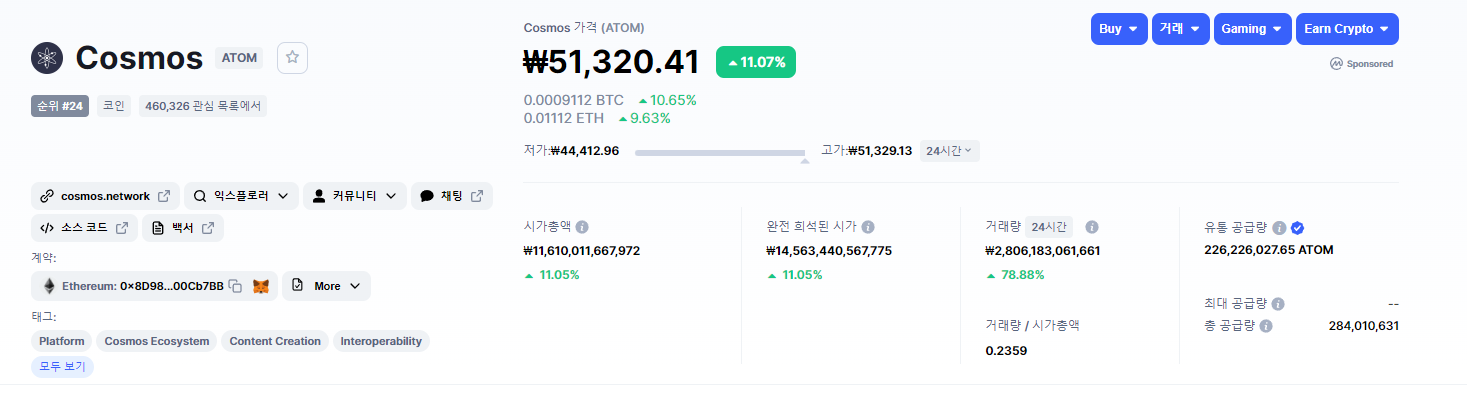The width and height of the screenshot is (1467, 393).
Task: Open info tooltip next to 최대 공급량
Action: click(1278, 303)
